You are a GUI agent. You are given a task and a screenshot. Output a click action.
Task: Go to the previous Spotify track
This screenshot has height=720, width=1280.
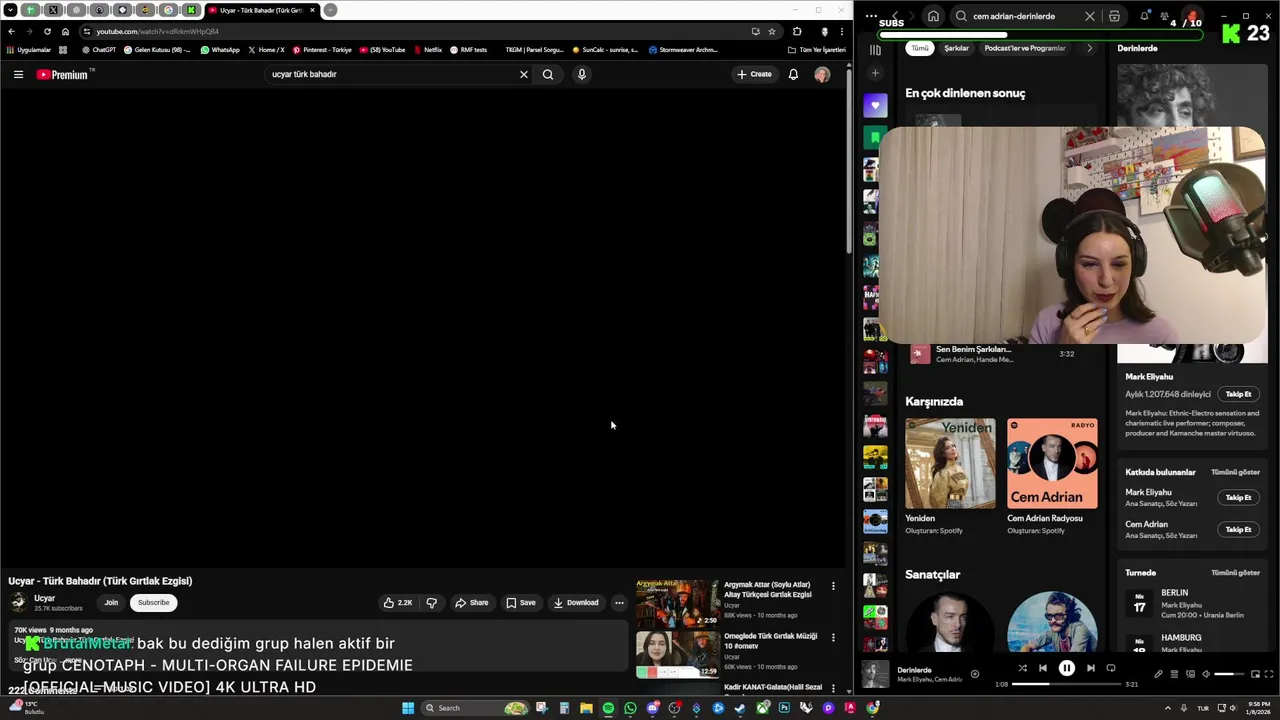click(x=1042, y=668)
